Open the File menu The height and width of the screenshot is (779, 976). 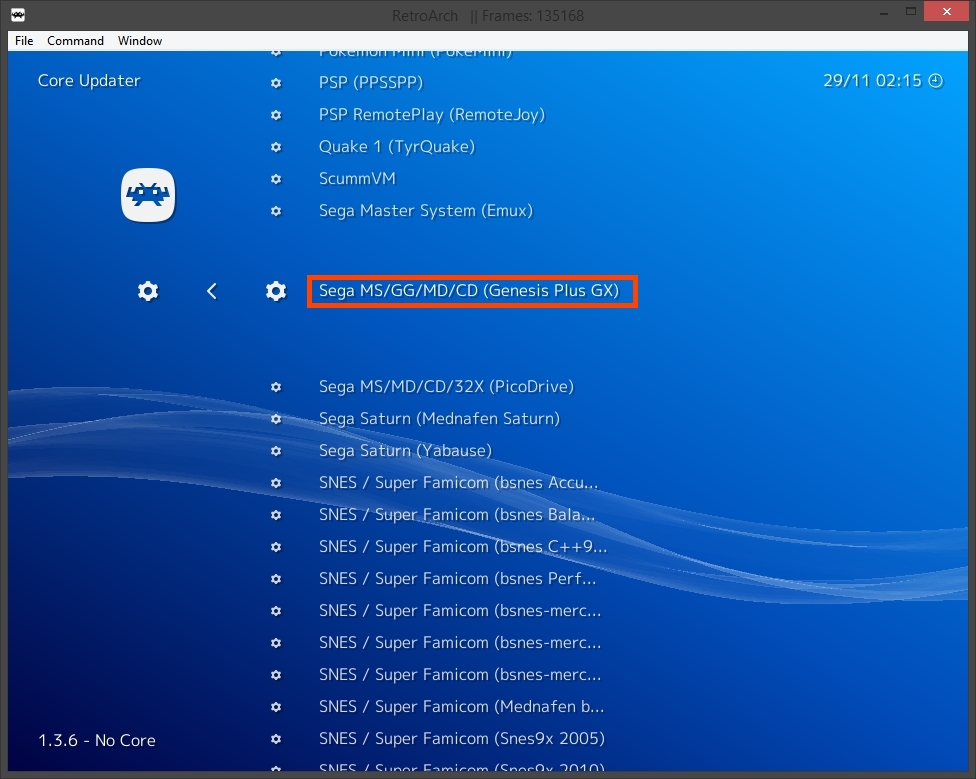24,40
